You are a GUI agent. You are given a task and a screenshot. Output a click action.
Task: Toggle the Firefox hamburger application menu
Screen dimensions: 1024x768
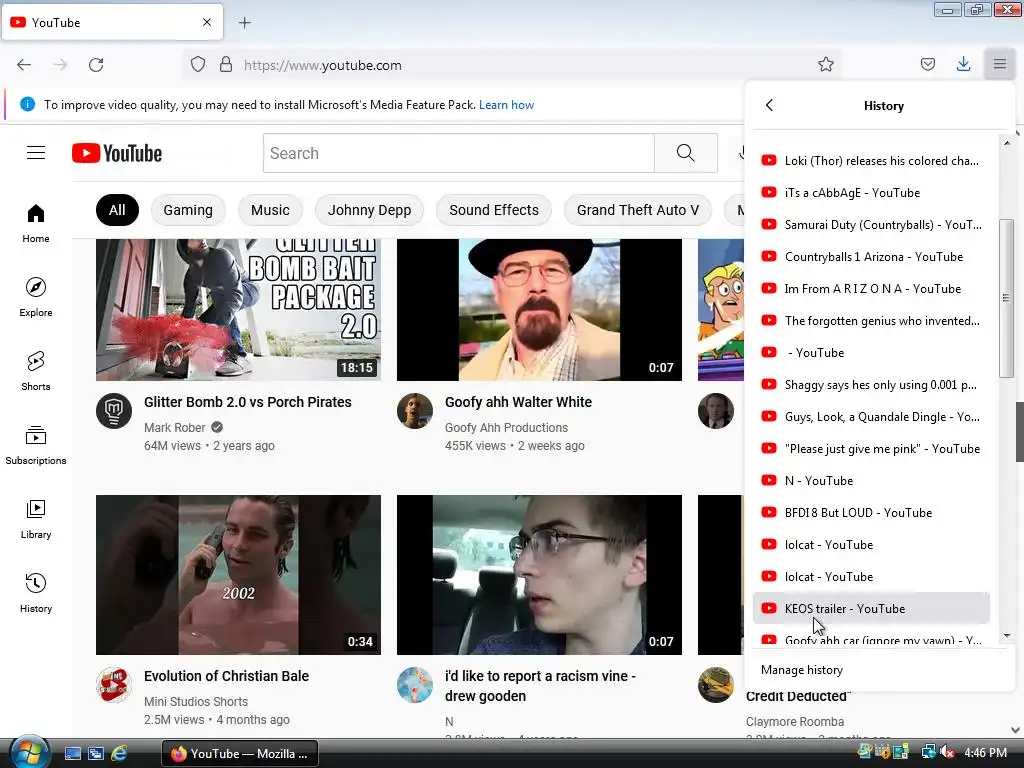(x=999, y=65)
